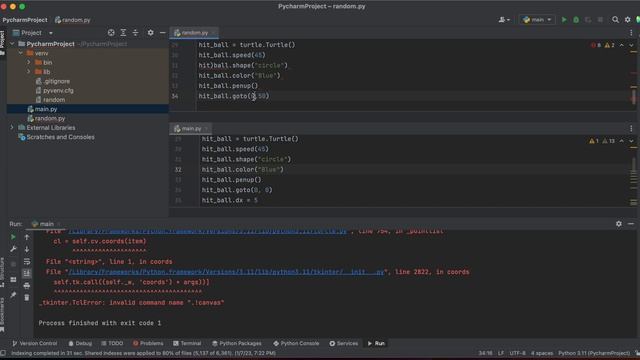
Task: Open bottom editor tab options menu
Action: [631, 129]
